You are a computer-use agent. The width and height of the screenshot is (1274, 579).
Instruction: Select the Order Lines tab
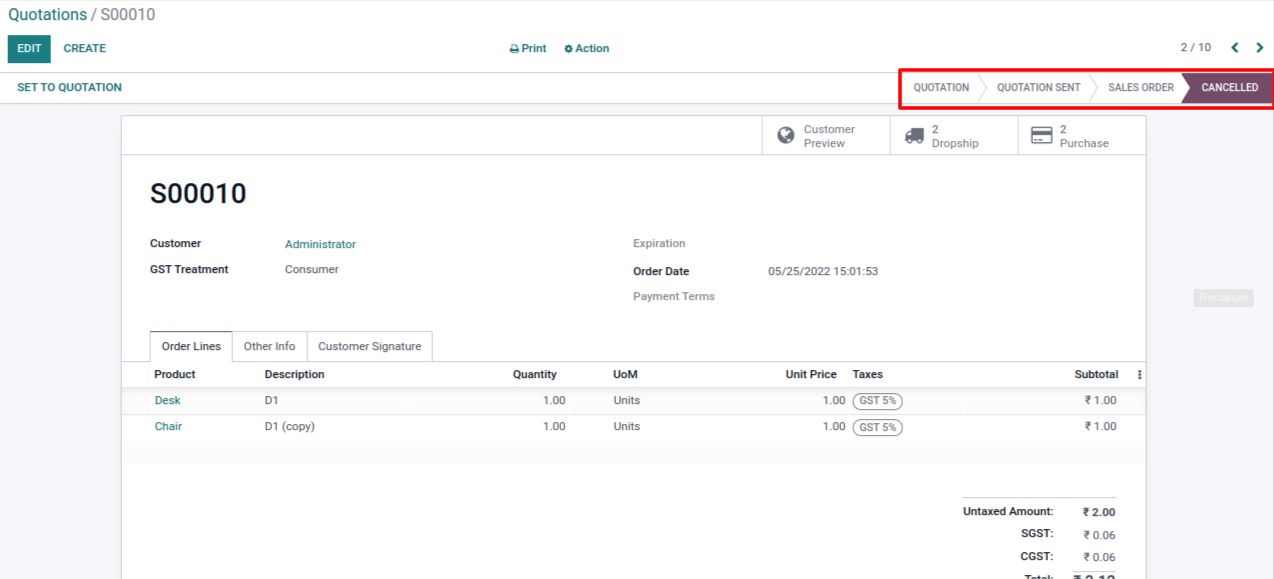tap(191, 346)
